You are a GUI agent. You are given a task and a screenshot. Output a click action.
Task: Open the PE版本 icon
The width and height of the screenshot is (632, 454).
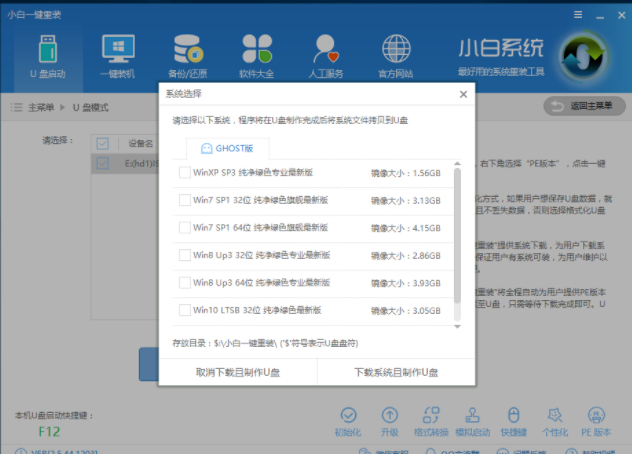pyautogui.click(x=597, y=415)
